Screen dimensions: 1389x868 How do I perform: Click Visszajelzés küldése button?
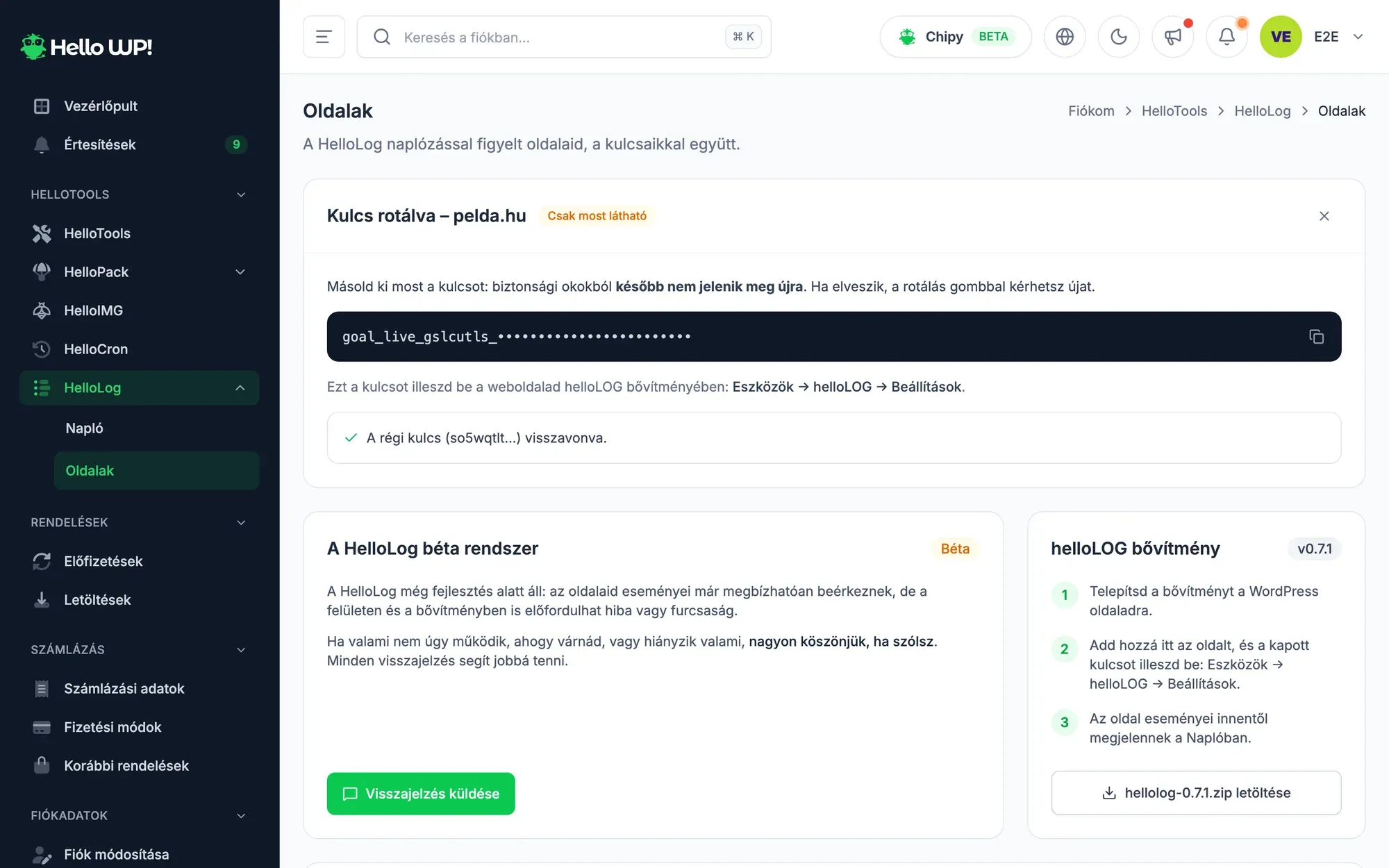tap(421, 794)
